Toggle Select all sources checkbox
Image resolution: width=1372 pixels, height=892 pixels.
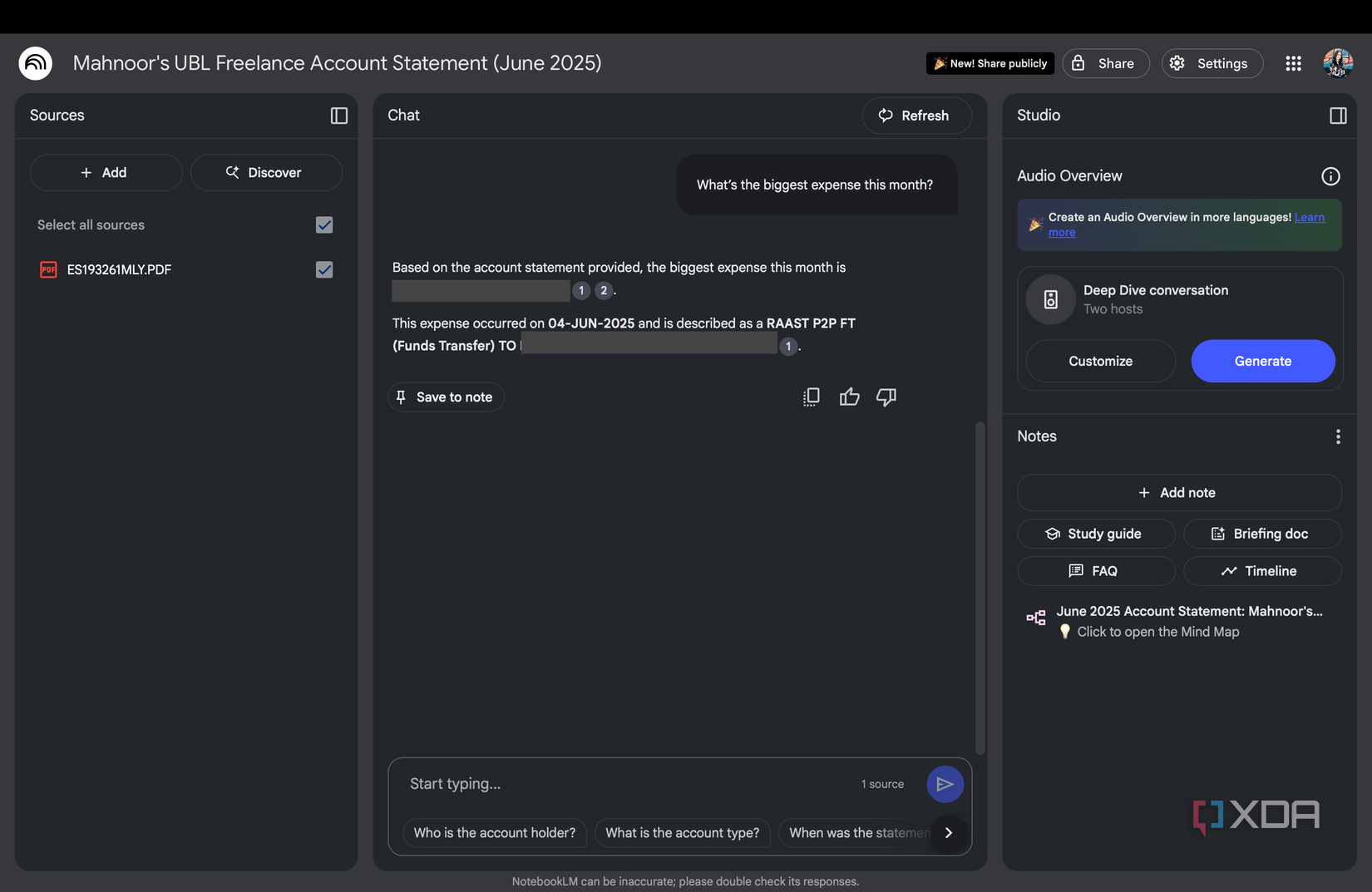click(324, 225)
